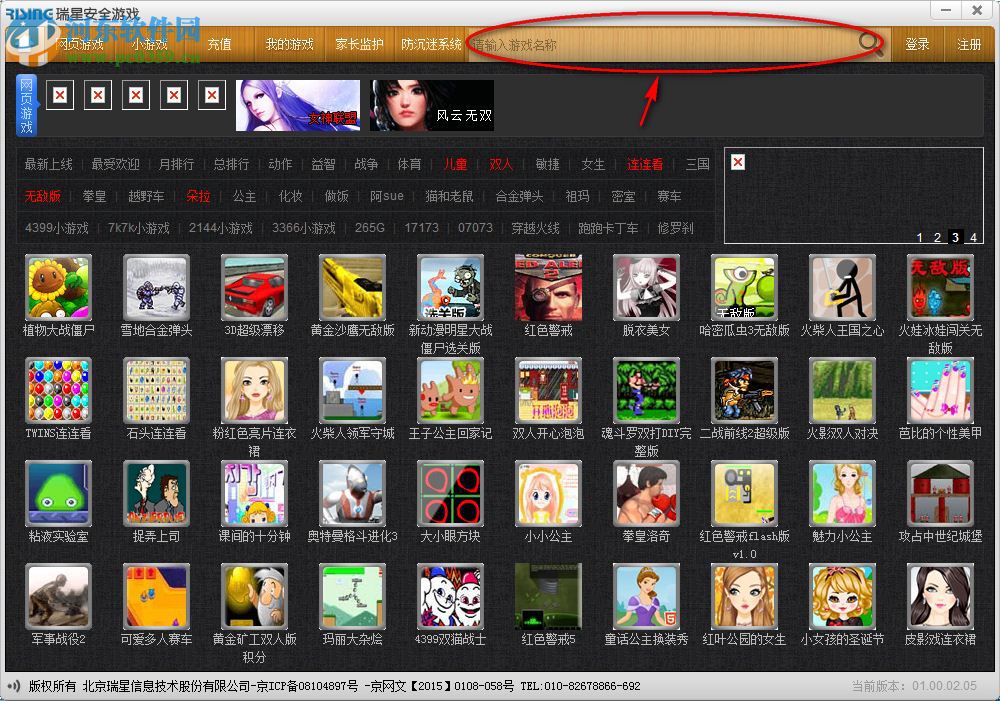1000x701 pixels.
Task: Choose the 猫和老鼠 tag link
Action: coord(450,196)
